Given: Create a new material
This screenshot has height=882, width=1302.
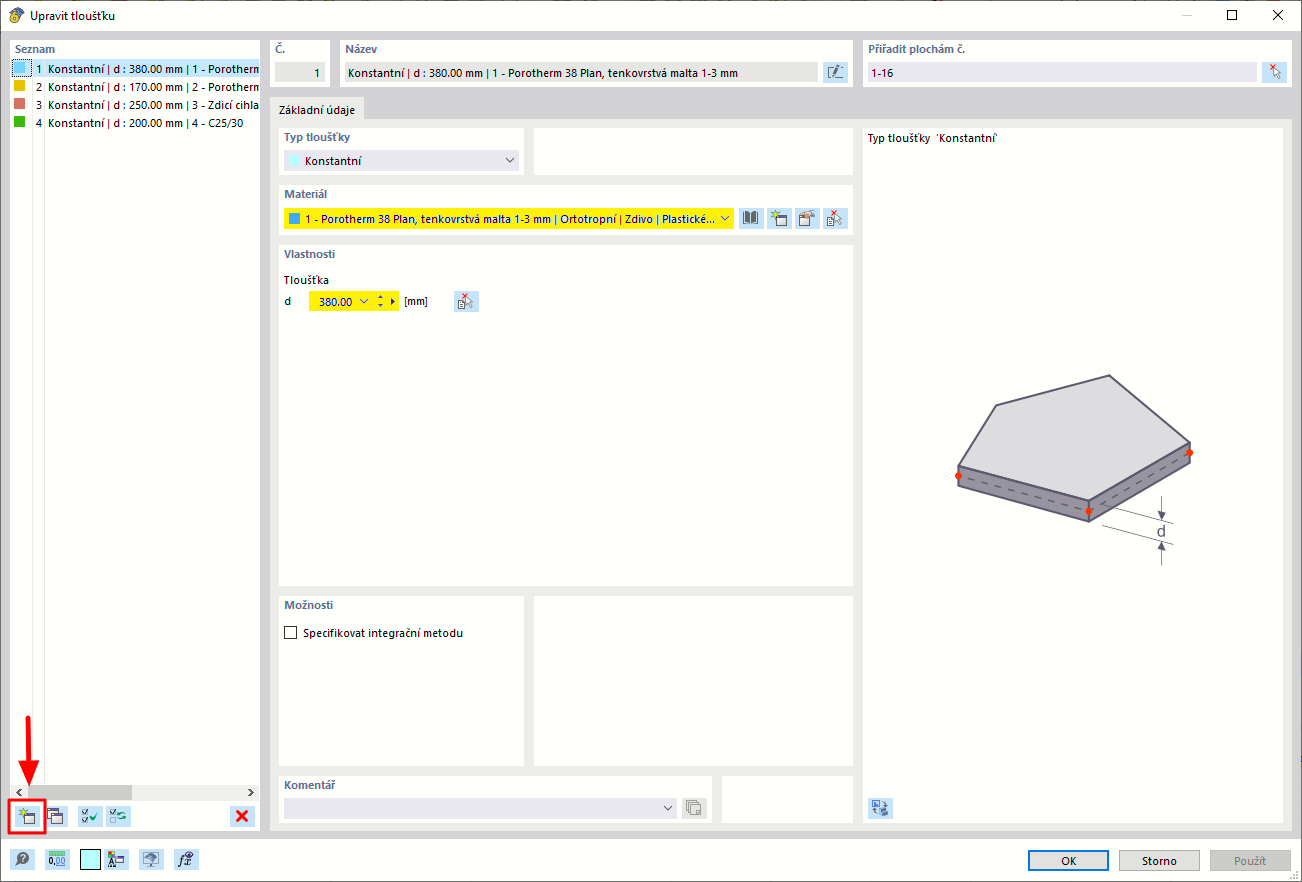Looking at the screenshot, I should pyautogui.click(x=779, y=218).
